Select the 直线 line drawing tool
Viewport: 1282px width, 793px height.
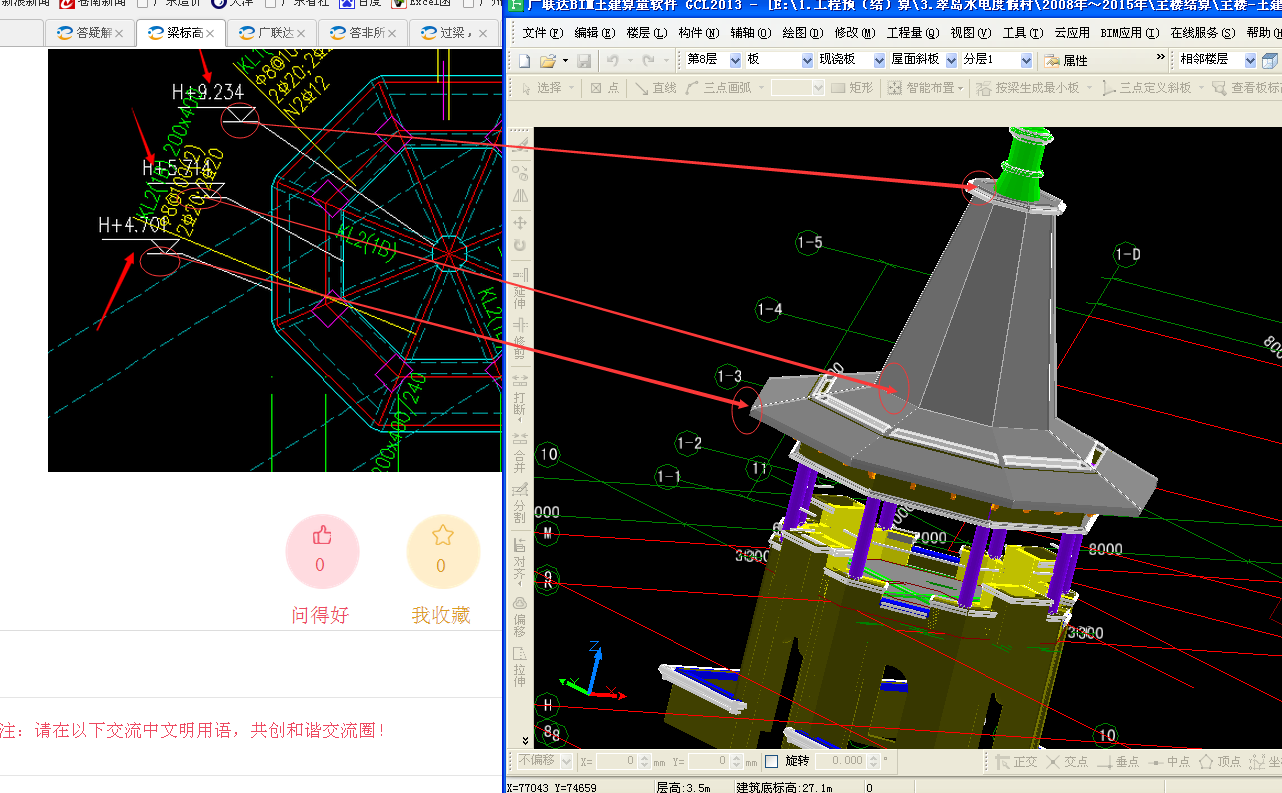click(656, 88)
